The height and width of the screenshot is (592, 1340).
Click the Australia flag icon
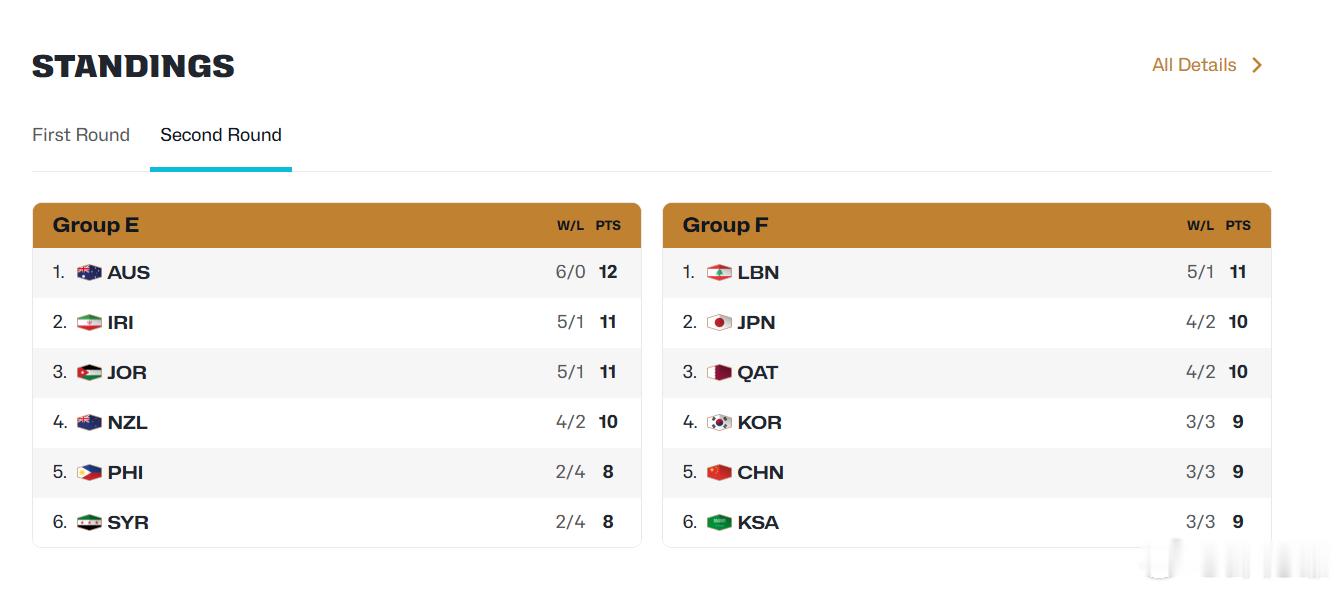tap(89, 272)
